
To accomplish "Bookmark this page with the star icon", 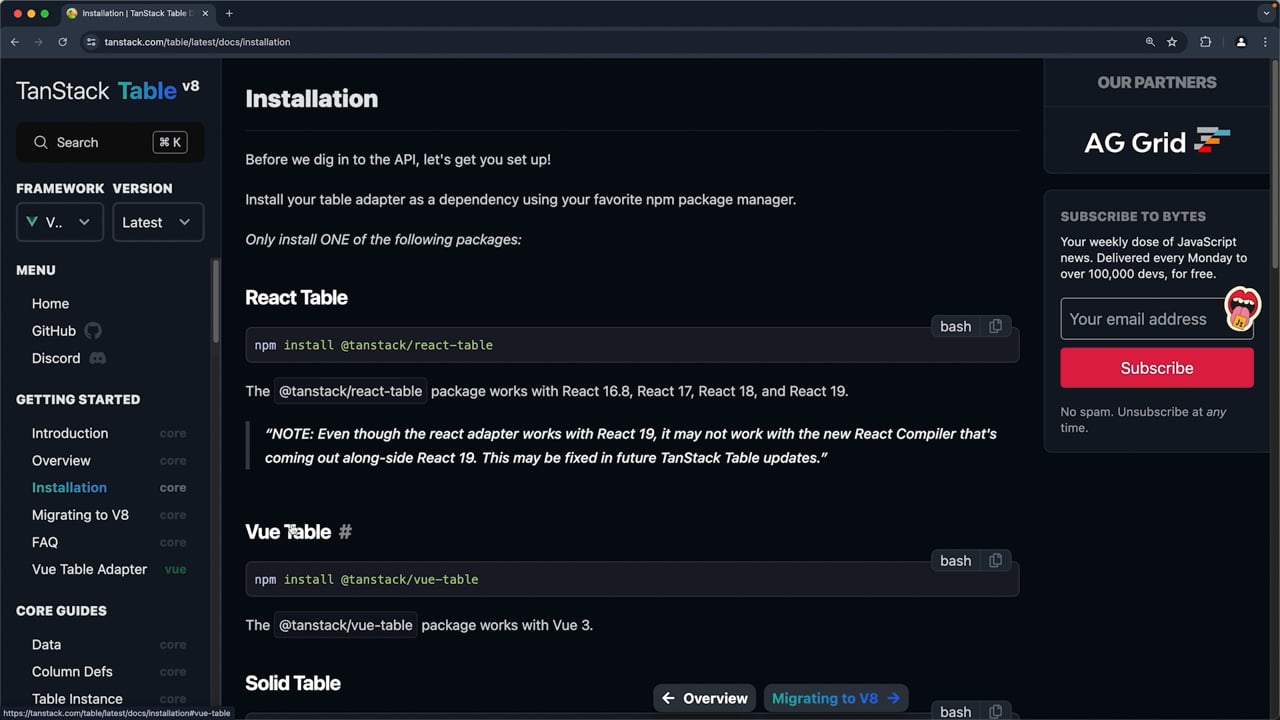I will [1172, 42].
